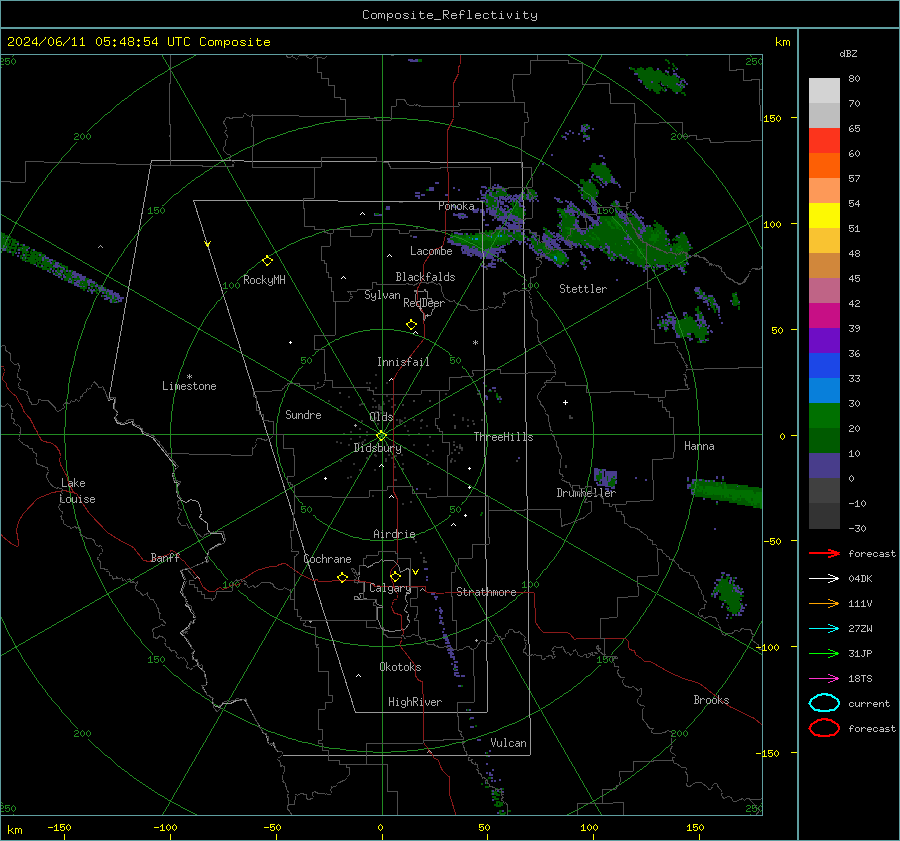Select the yellow radar-center marker at Didsbury
This screenshot has height=841, width=900.
pos(382,436)
